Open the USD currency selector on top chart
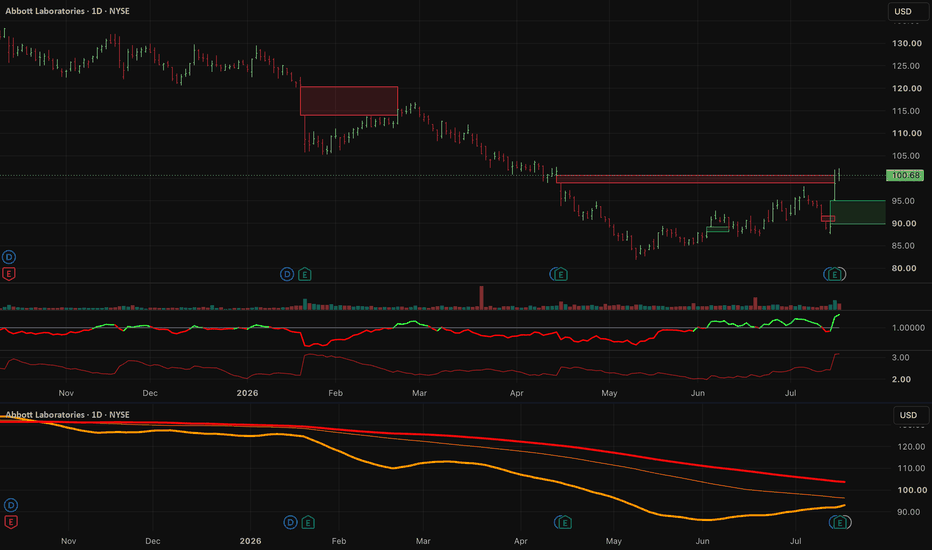932x550 pixels. click(x=908, y=11)
